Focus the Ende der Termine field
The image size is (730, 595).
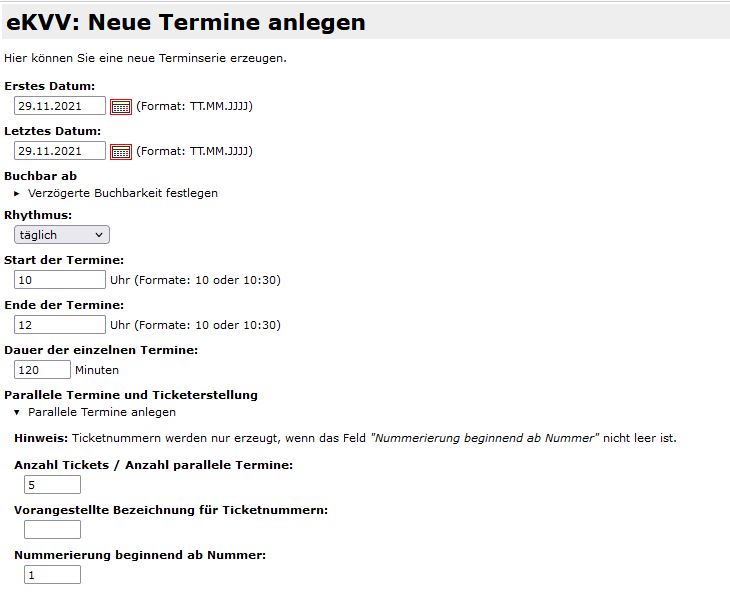[x=60, y=325]
